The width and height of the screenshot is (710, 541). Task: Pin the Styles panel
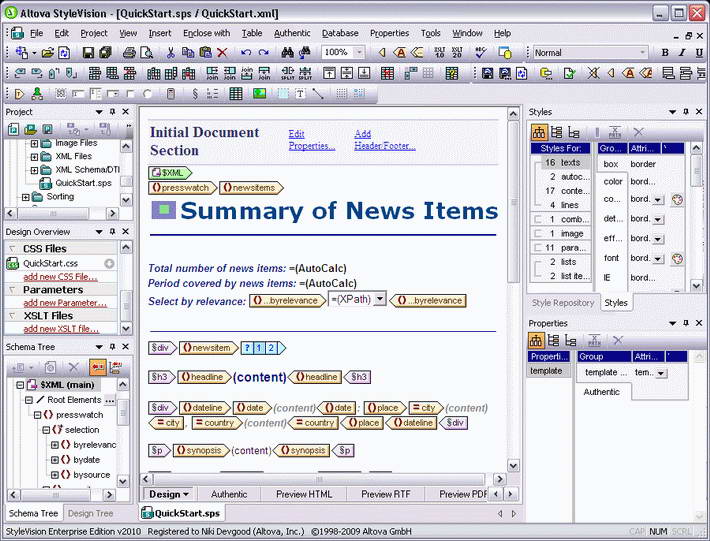686,111
